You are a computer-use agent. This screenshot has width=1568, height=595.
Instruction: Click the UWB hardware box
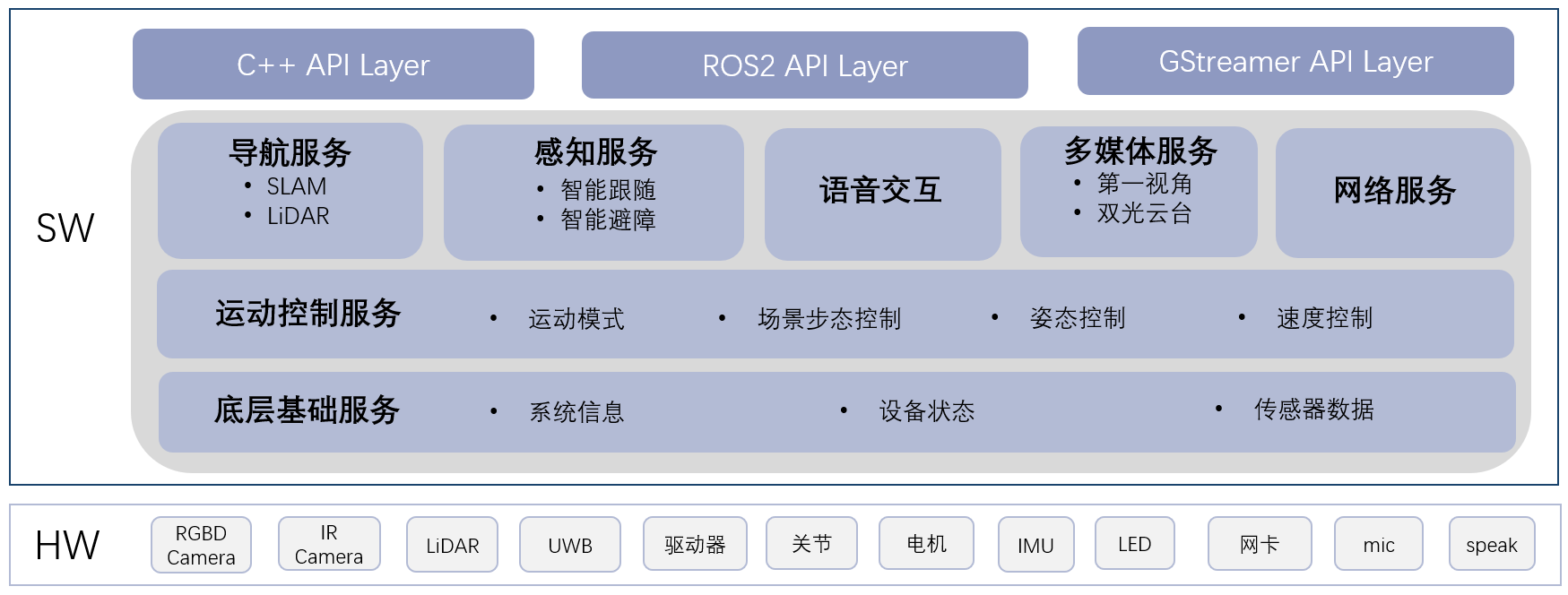click(x=570, y=545)
